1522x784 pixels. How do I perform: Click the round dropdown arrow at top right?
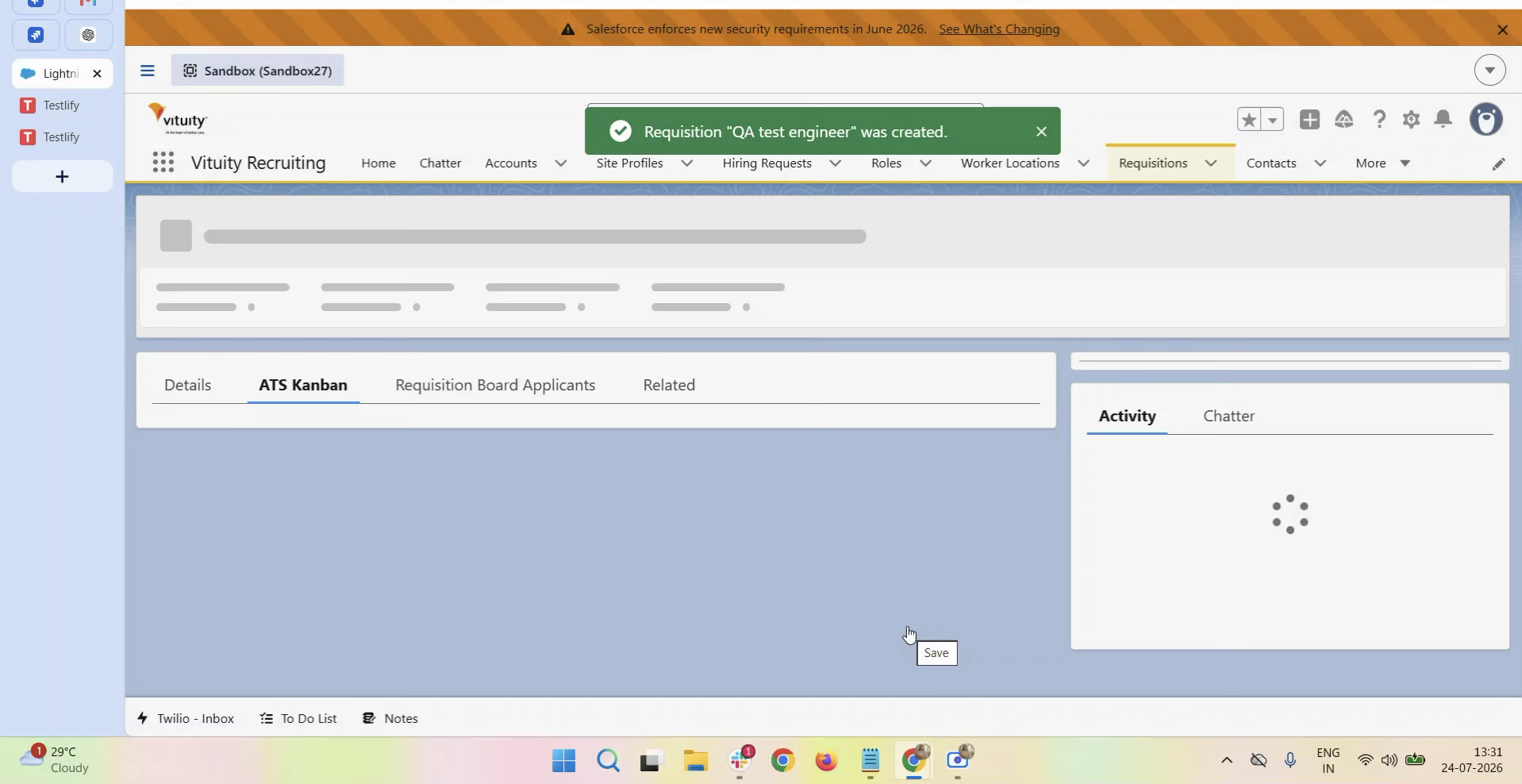tap(1489, 71)
